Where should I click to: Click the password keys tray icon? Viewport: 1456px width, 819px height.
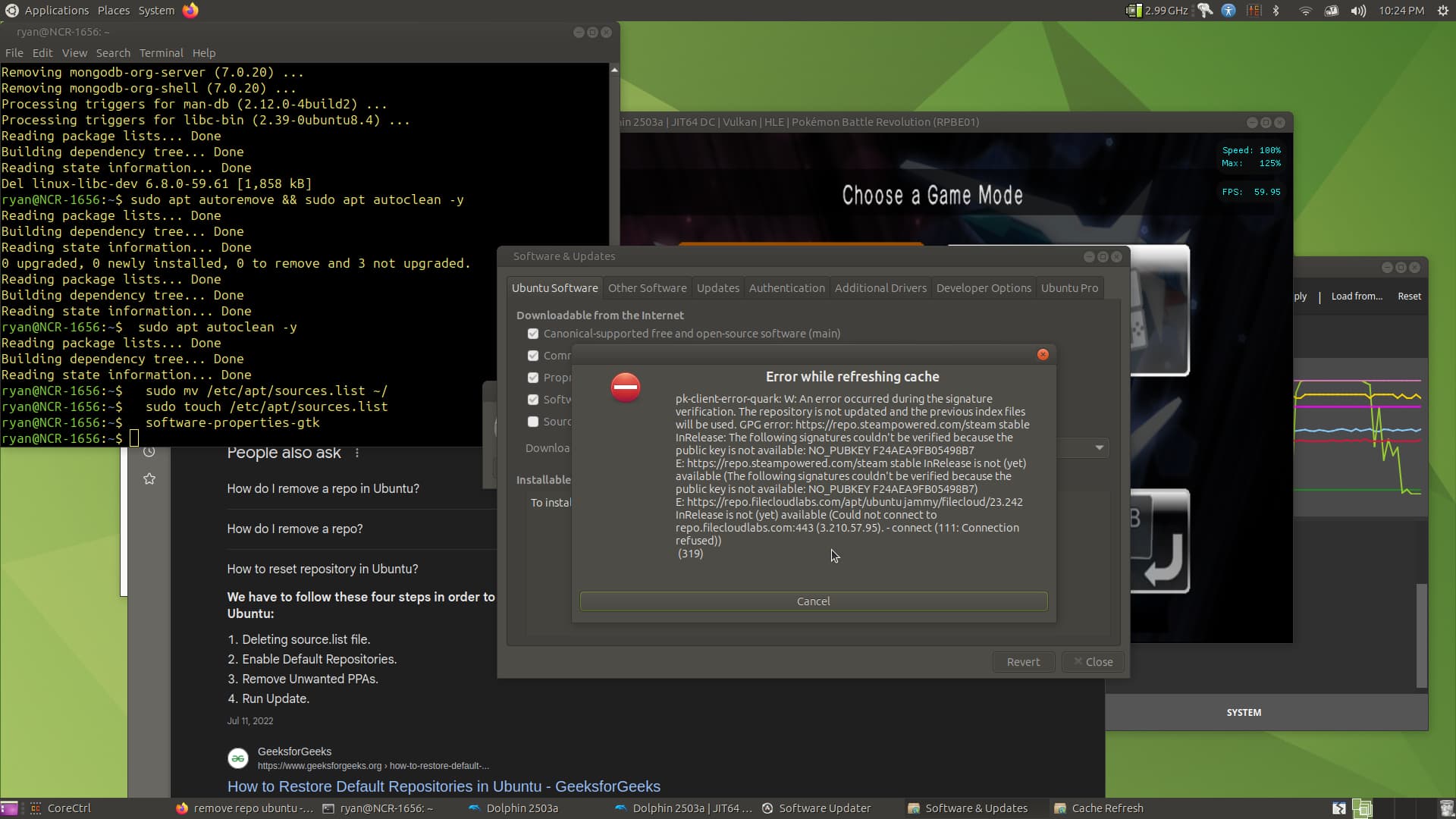pos(1205,11)
